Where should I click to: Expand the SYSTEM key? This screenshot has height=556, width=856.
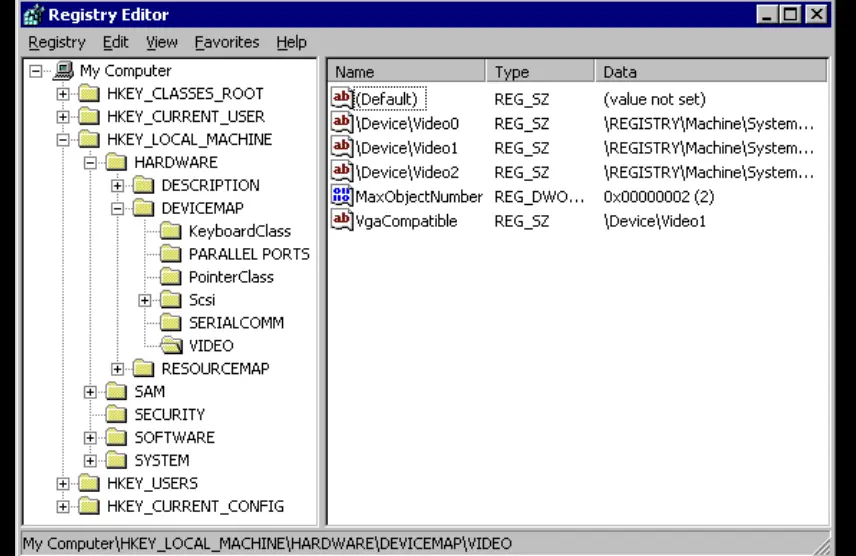pyautogui.click(x=91, y=461)
